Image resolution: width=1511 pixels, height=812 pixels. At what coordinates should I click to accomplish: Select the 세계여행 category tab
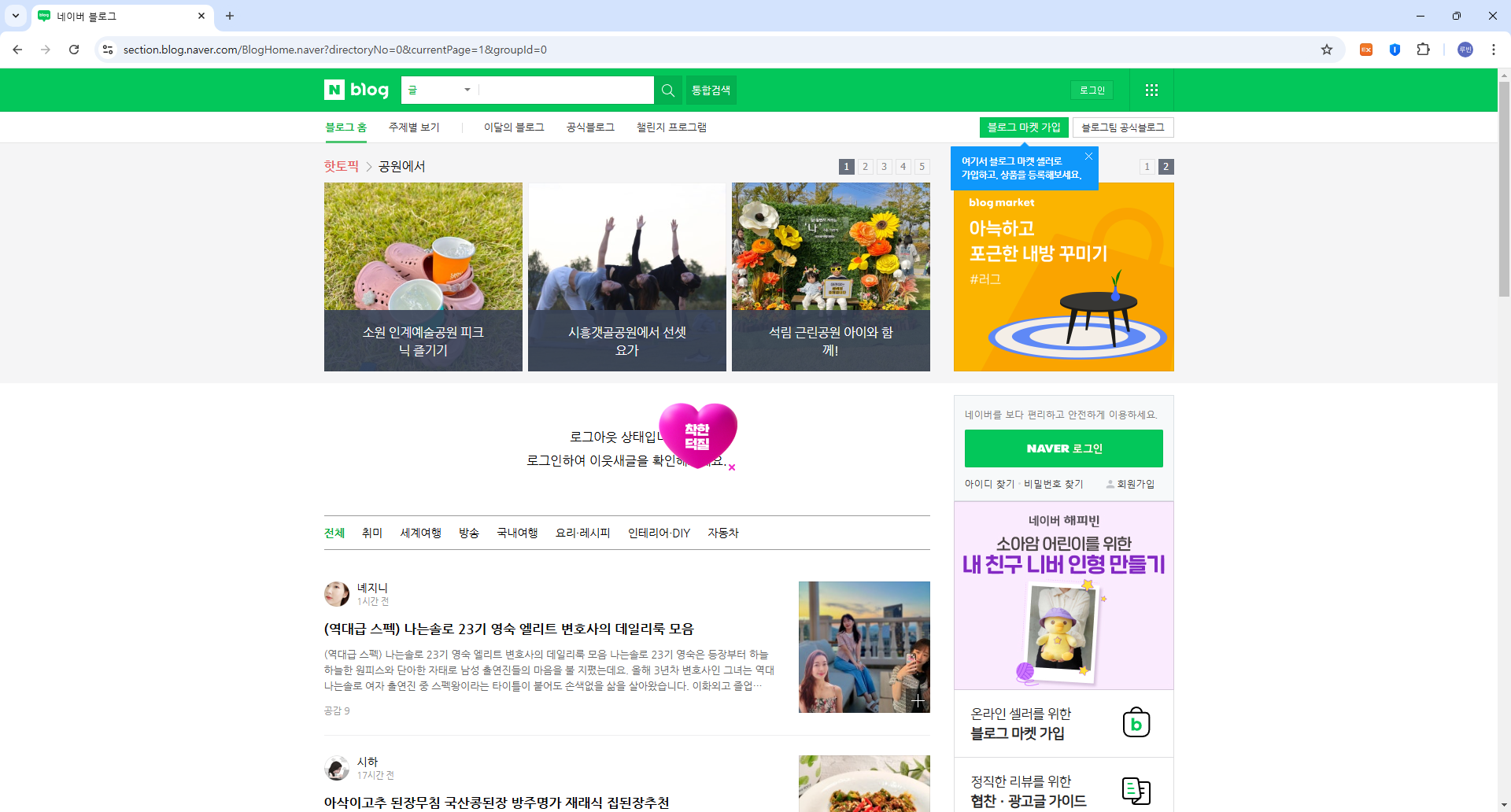(x=421, y=533)
